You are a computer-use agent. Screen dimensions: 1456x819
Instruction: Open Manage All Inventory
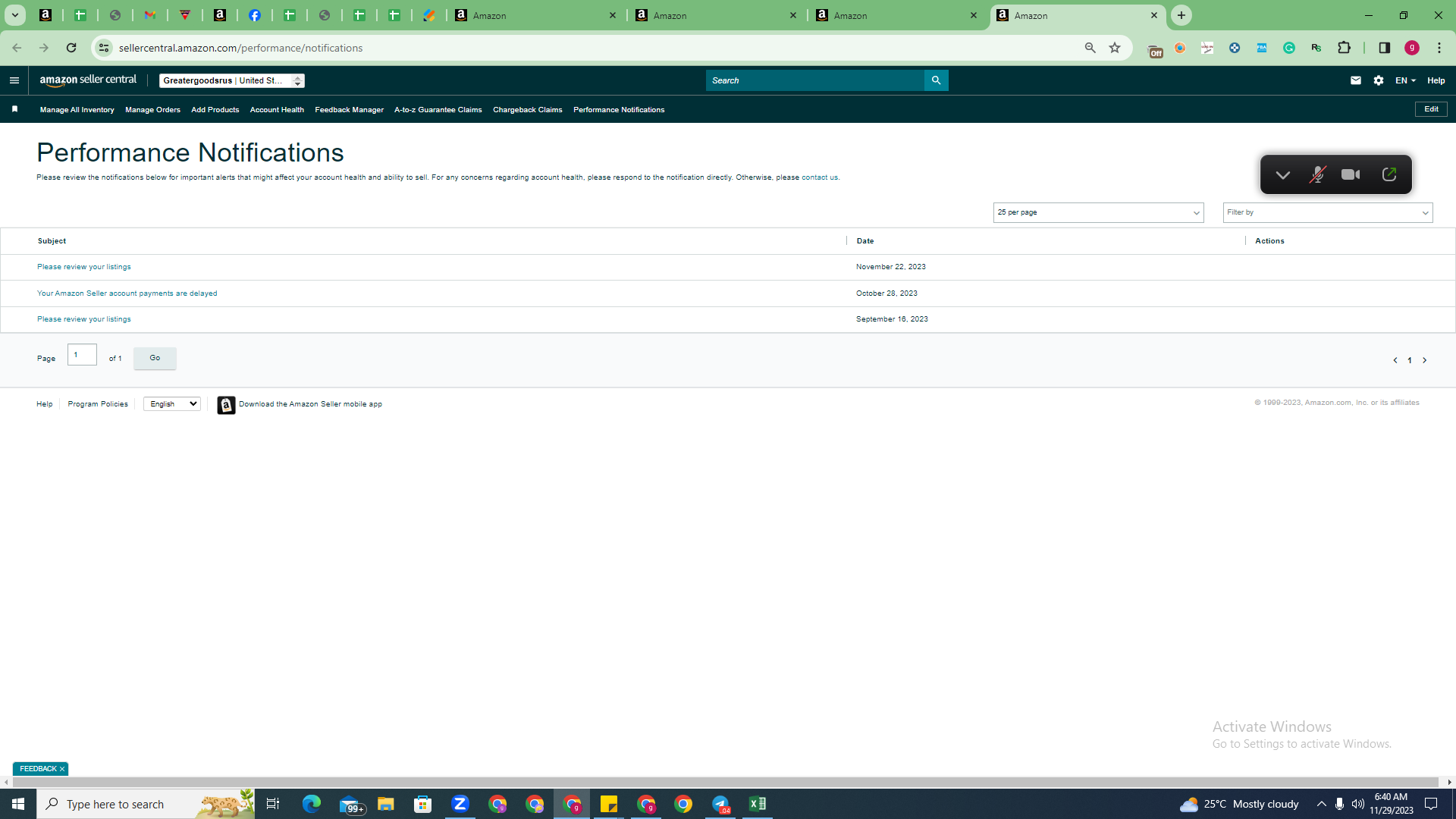click(x=77, y=110)
